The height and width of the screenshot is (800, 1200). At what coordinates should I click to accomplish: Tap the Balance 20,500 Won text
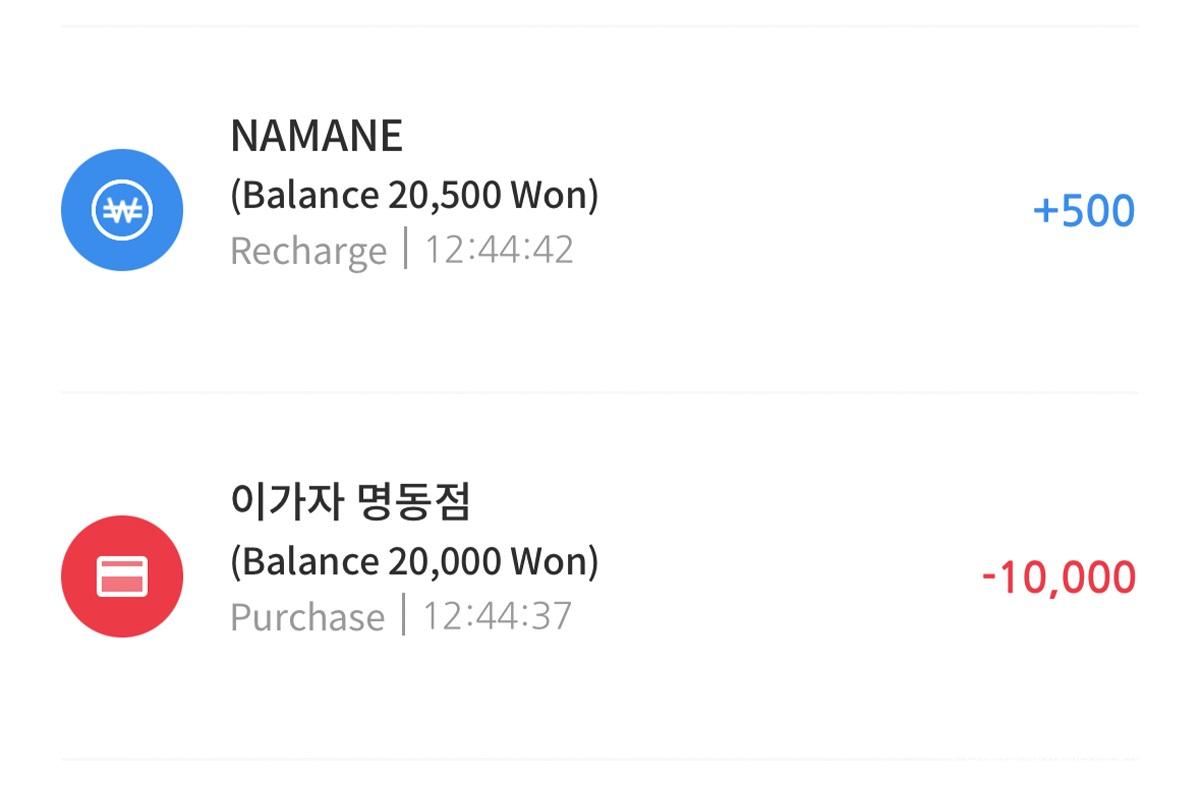[x=414, y=195]
